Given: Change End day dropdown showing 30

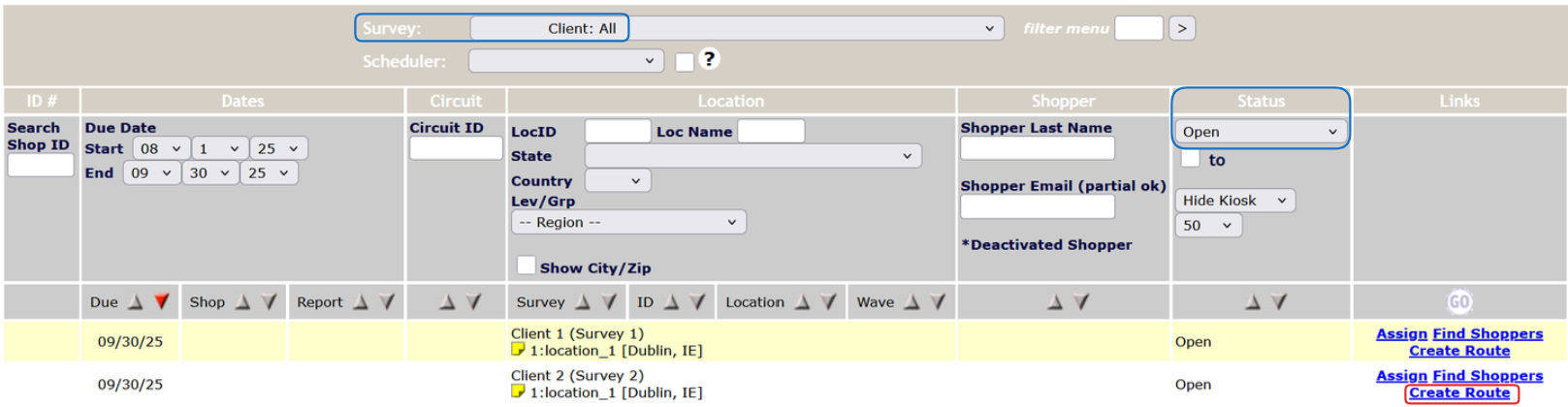Looking at the screenshot, I should [x=209, y=172].
